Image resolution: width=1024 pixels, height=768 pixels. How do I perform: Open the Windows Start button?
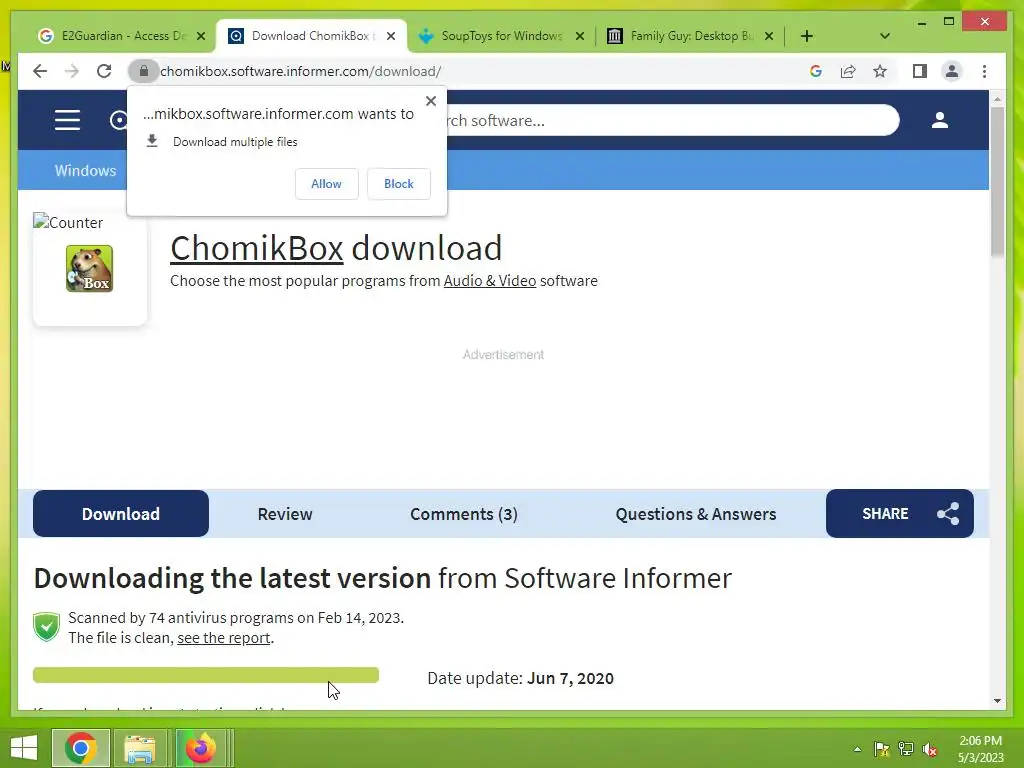point(24,748)
